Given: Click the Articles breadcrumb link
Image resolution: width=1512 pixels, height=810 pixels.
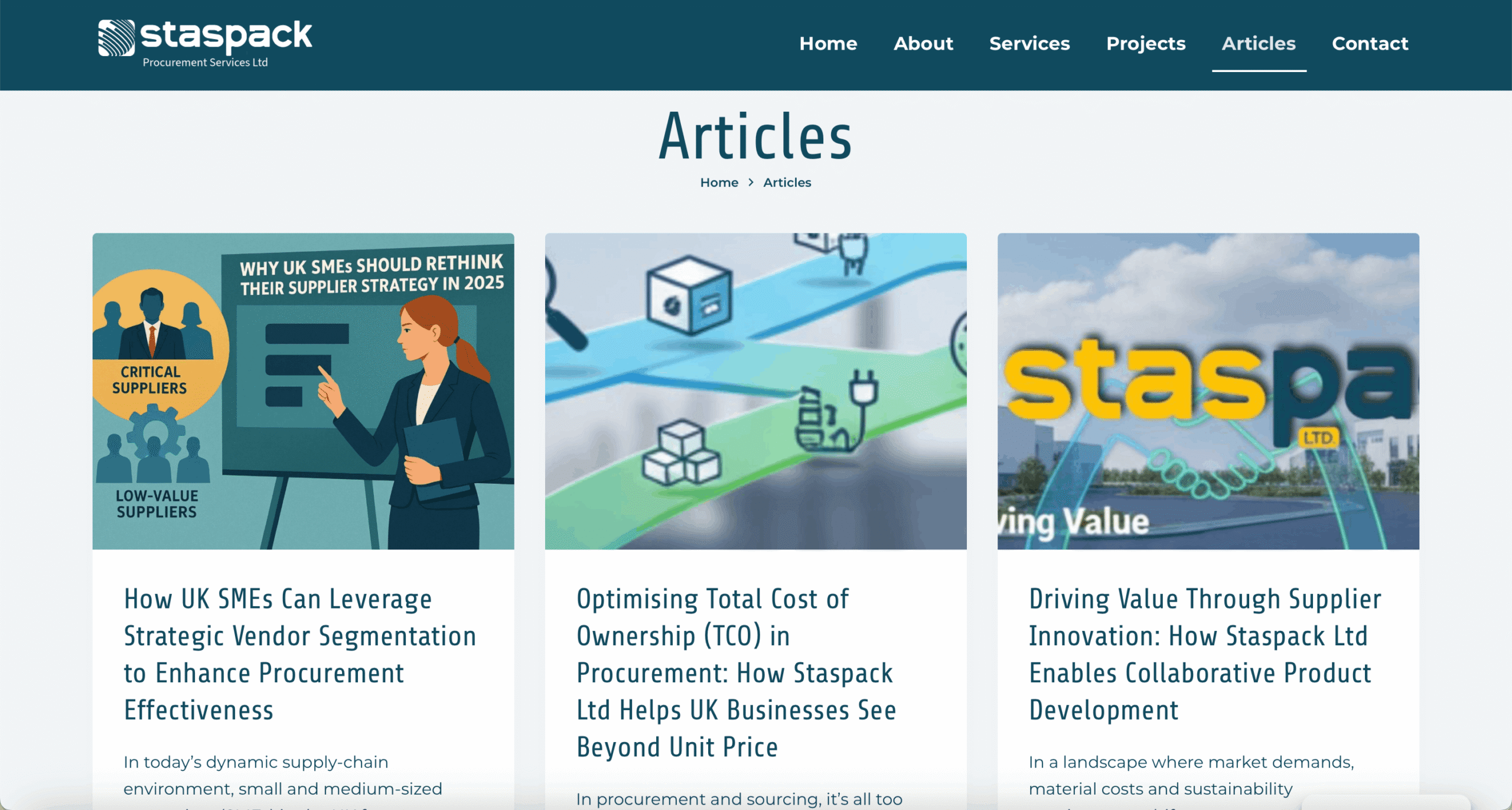Looking at the screenshot, I should 787,183.
